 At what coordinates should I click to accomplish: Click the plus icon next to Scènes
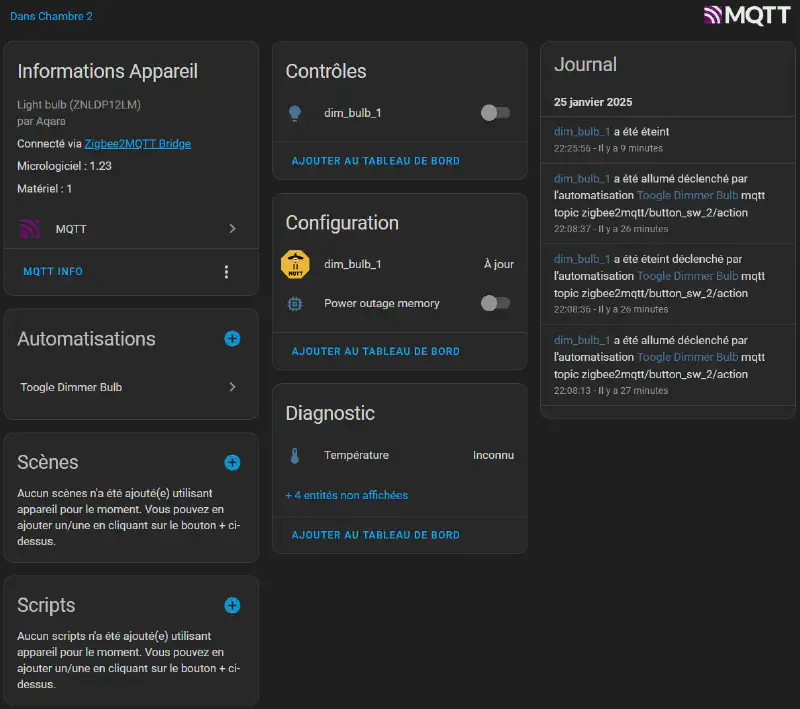(x=232, y=462)
